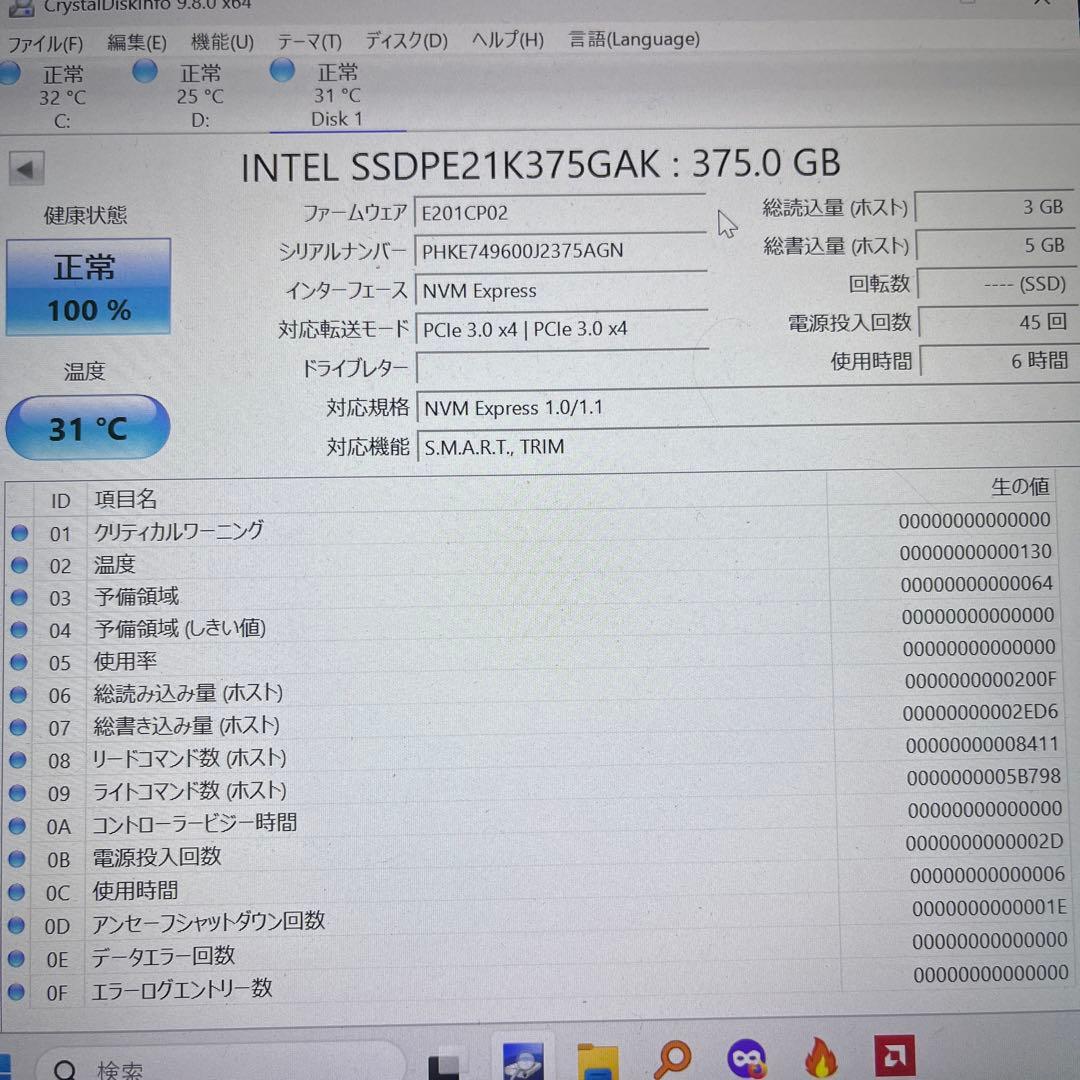Screen dimensions: 1080x1080
Task: Open Task View from the taskbar
Action: (444, 1064)
